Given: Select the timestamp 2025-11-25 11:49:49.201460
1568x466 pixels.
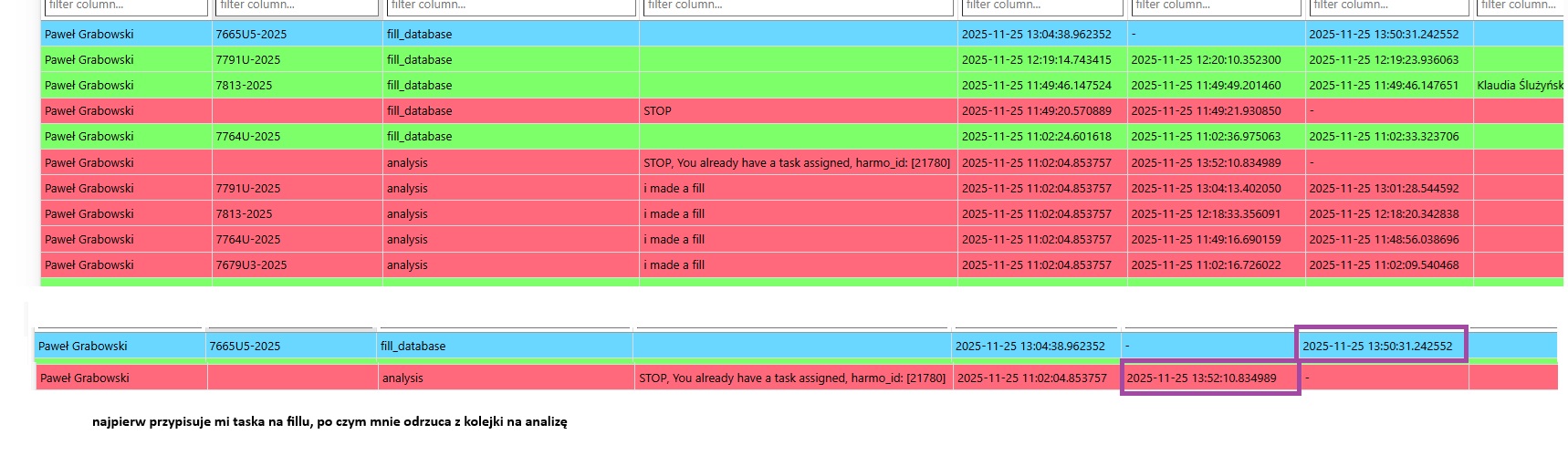Looking at the screenshot, I should (1206, 85).
